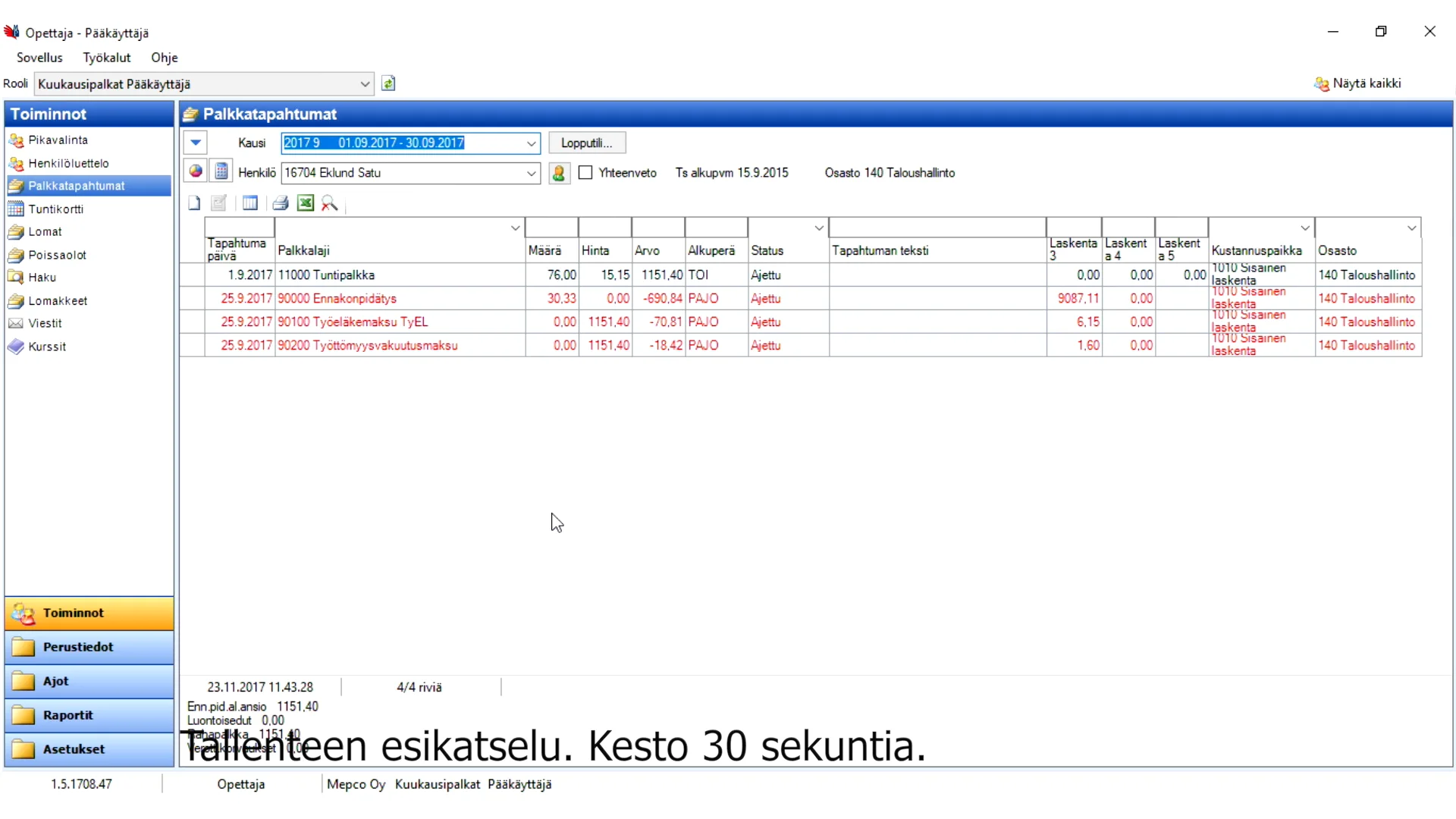1456x819 pixels.
Task: Open the advanced search magnifier tool
Action: point(330,202)
